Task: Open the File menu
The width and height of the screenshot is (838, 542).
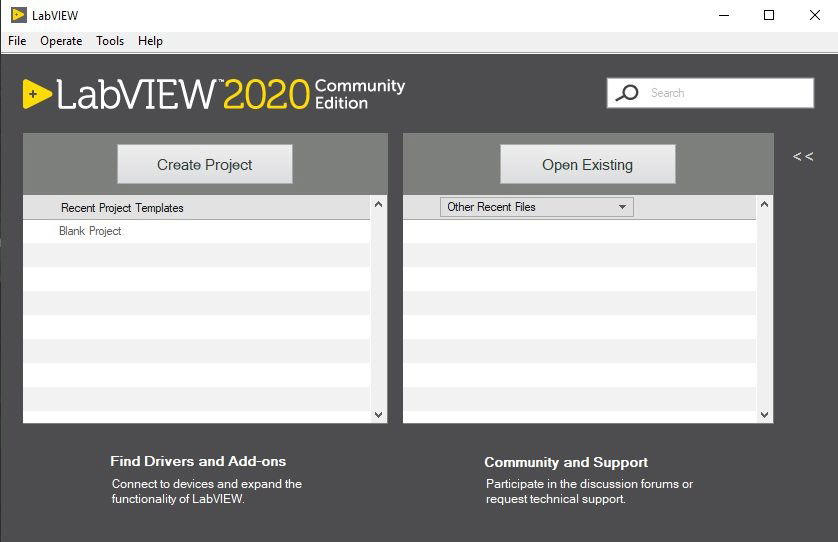Action: (17, 41)
